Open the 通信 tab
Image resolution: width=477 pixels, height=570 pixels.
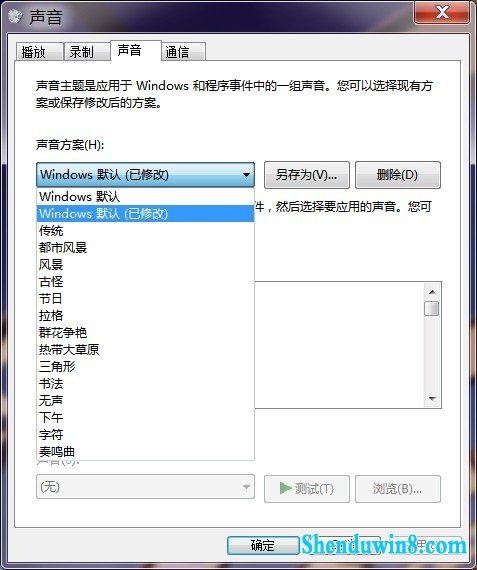pyautogui.click(x=183, y=52)
